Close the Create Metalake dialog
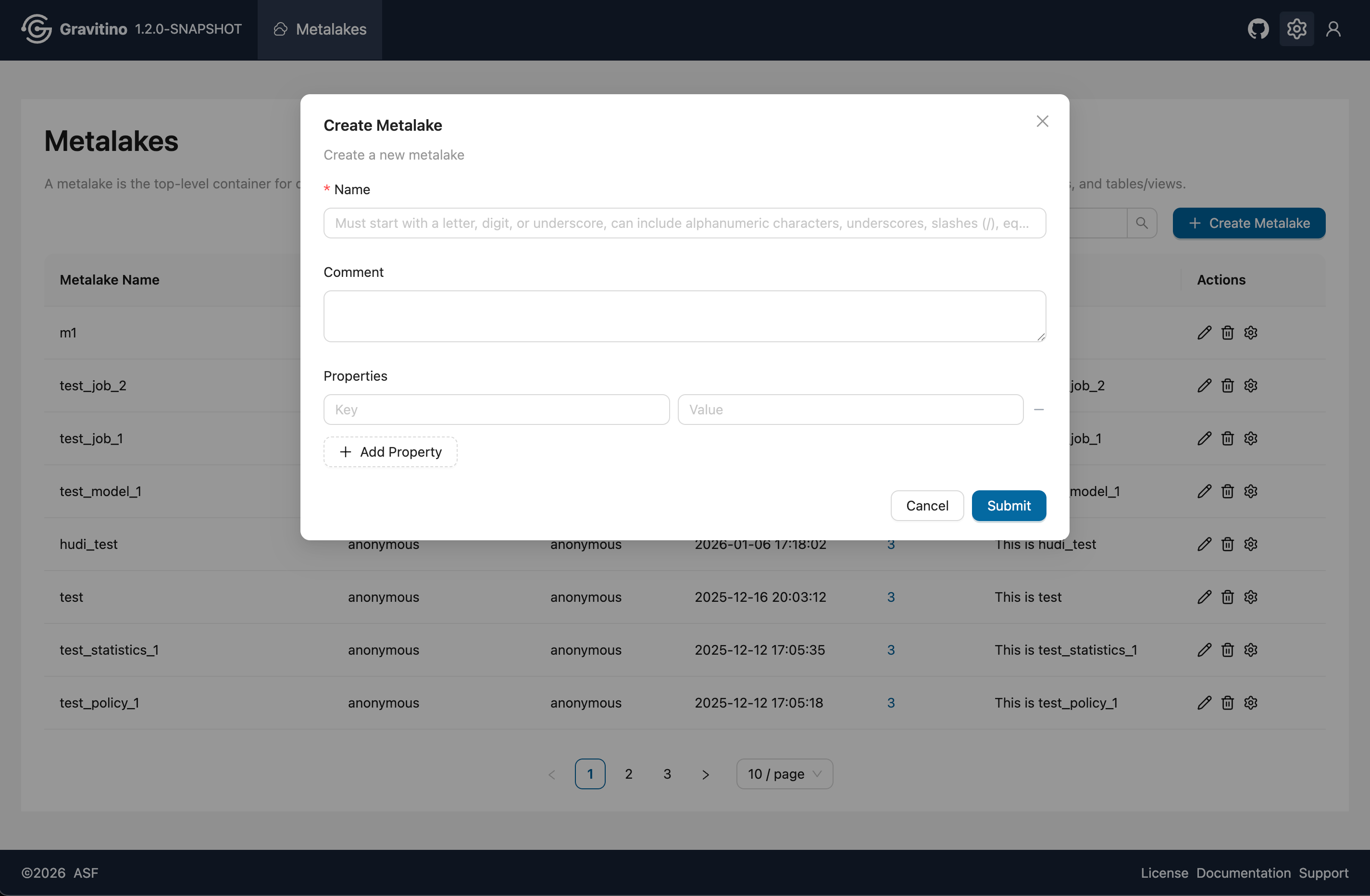Screen dimensions: 1370x896 coord(1042,122)
